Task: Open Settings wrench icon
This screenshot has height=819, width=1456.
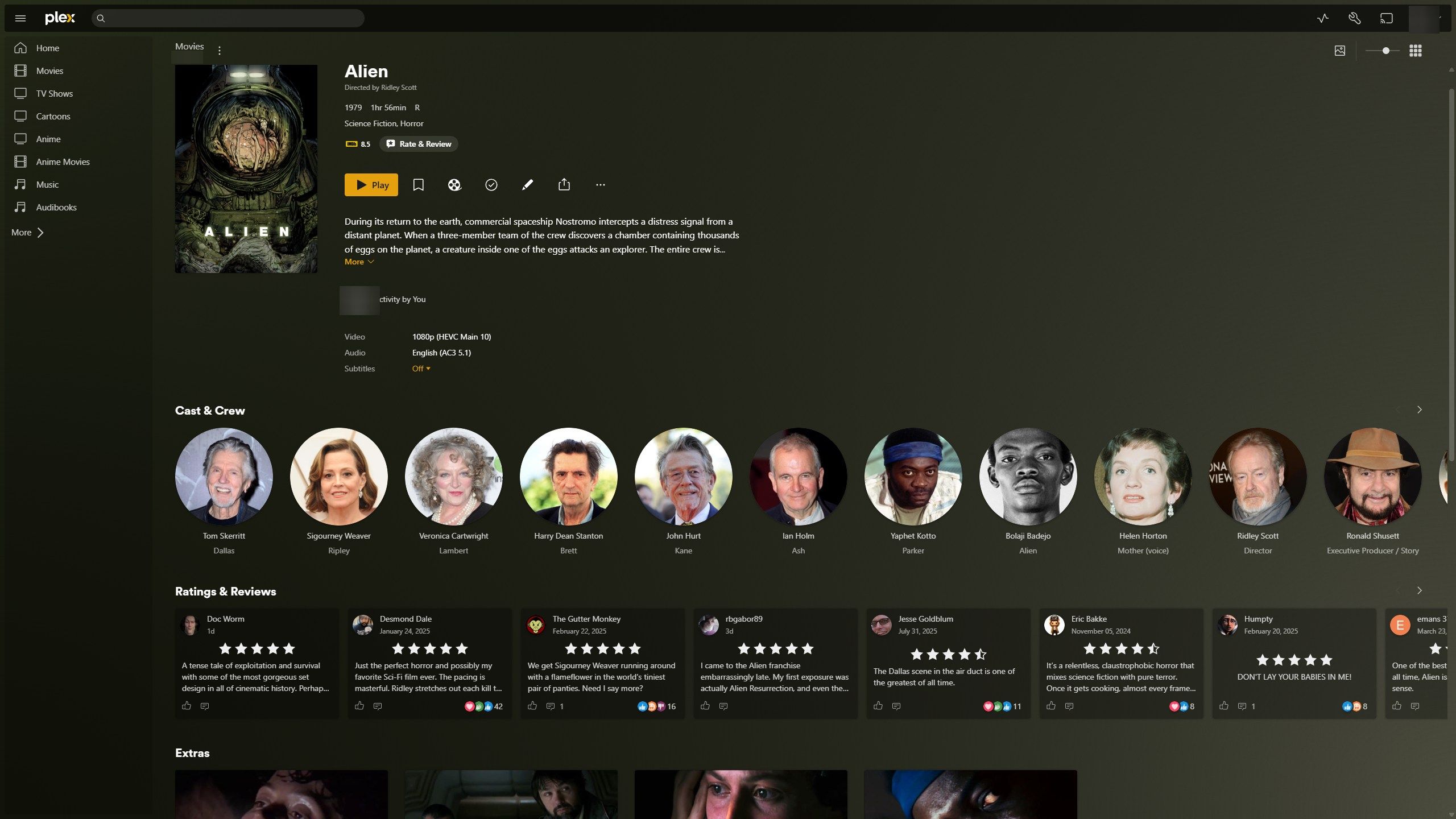Action: (x=1355, y=18)
